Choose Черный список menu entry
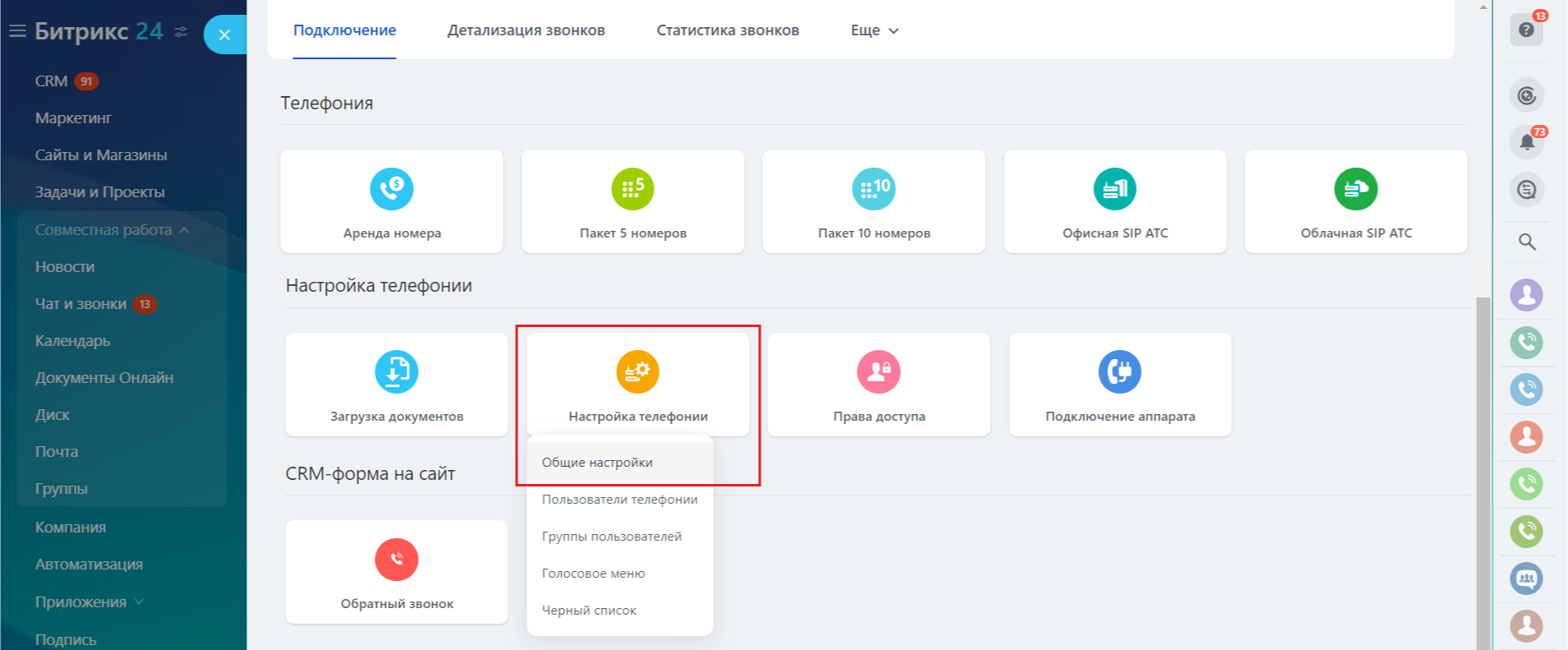Screen dimensions: 1568x650 (x=589, y=611)
